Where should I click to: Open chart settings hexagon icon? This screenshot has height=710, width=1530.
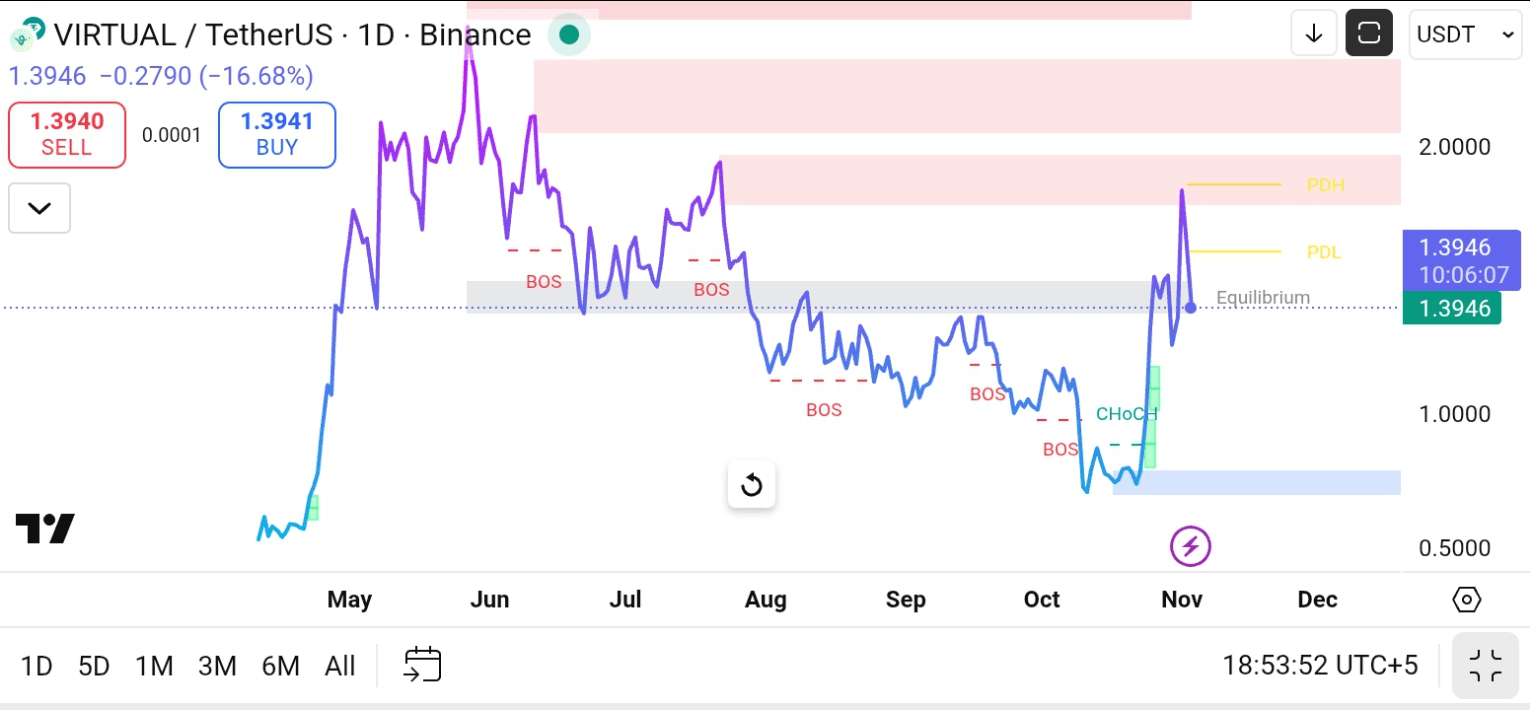point(1466,600)
